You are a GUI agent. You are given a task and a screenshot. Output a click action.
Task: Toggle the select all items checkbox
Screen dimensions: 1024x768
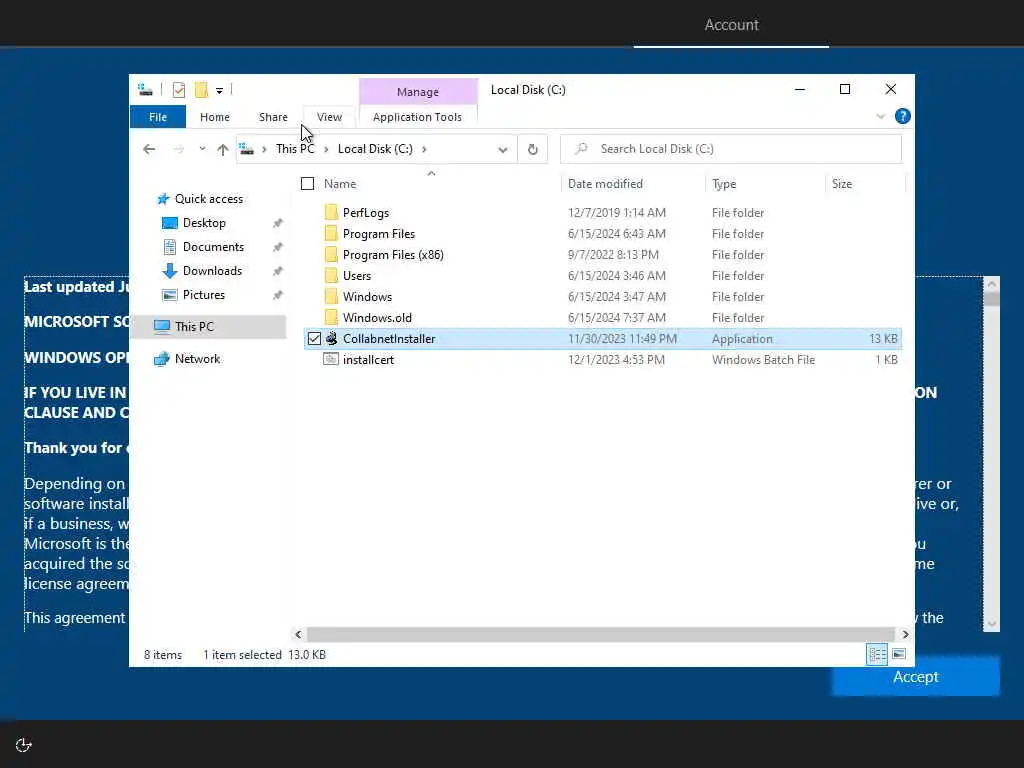click(x=307, y=184)
